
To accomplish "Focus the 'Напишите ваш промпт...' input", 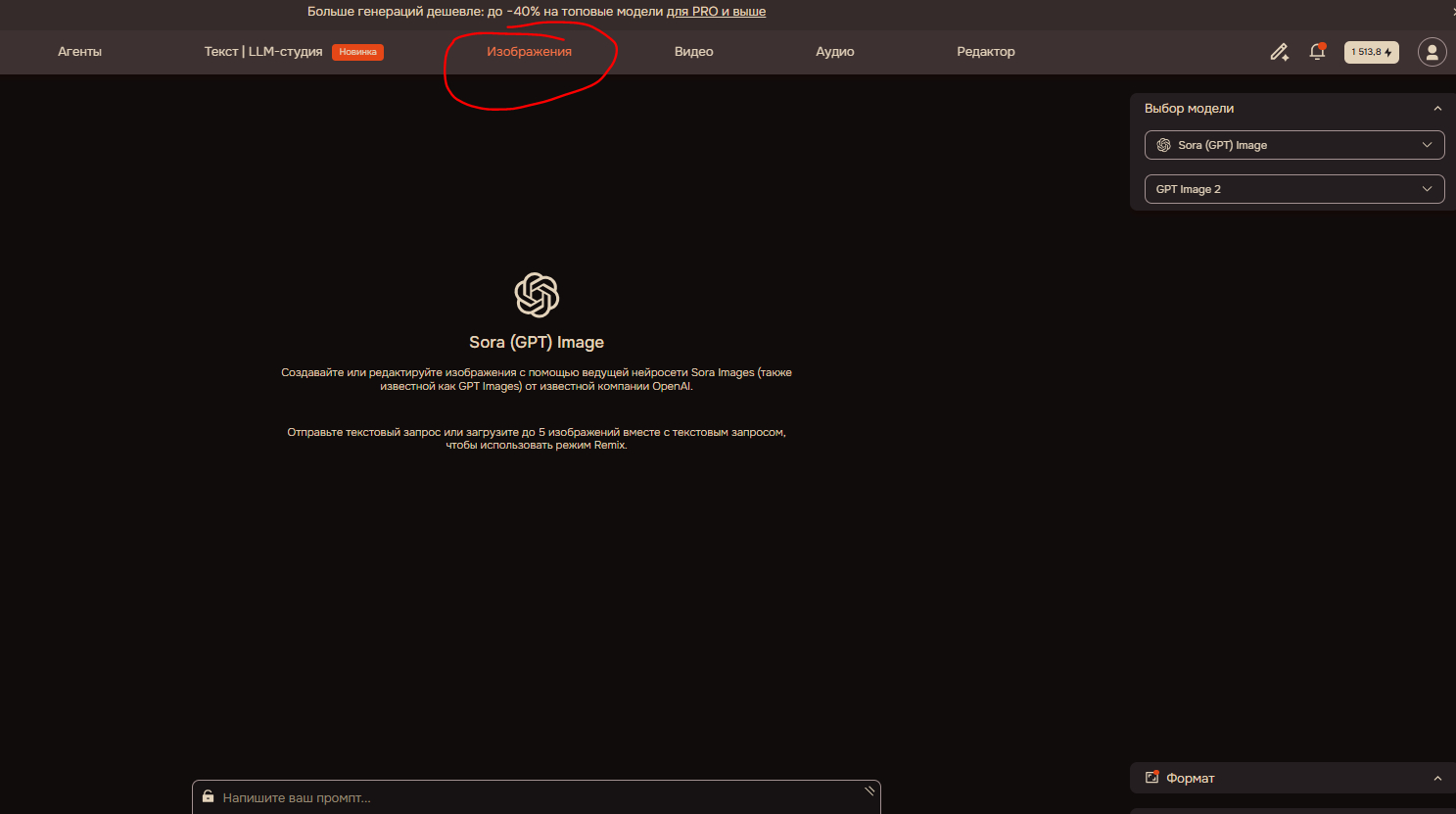I will click(x=536, y=797).
